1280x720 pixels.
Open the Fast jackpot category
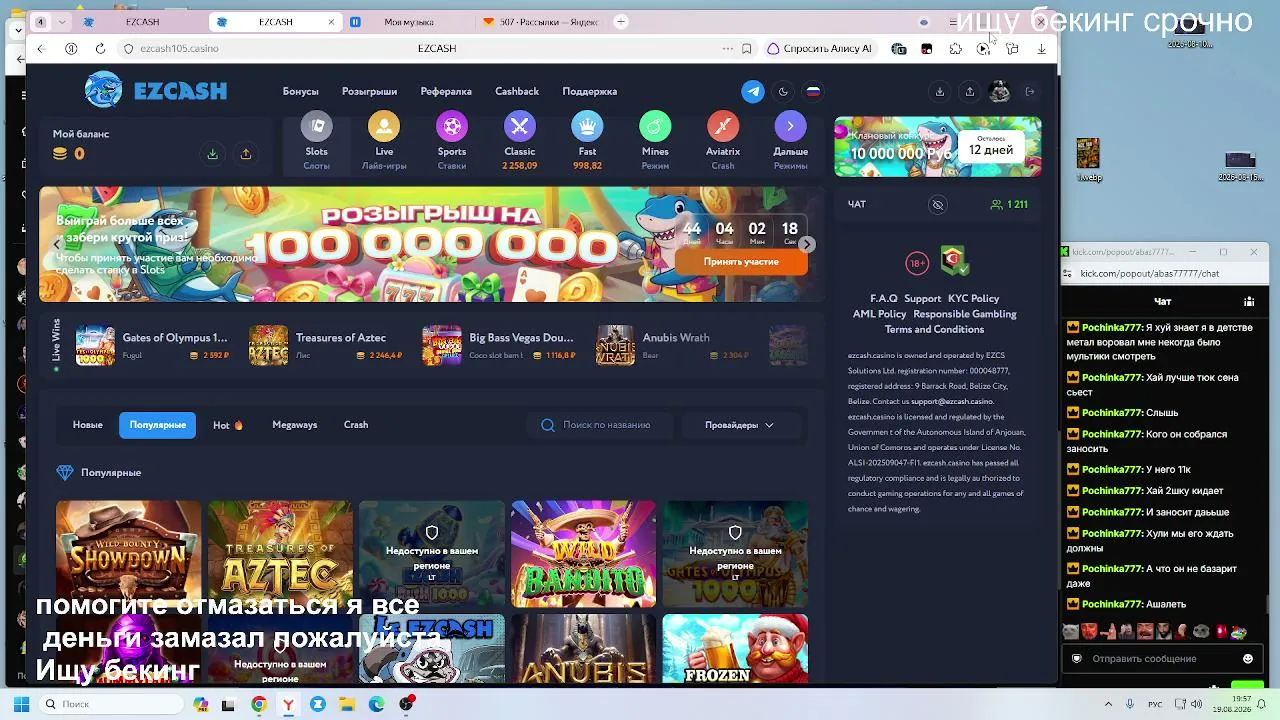point(587,141)
